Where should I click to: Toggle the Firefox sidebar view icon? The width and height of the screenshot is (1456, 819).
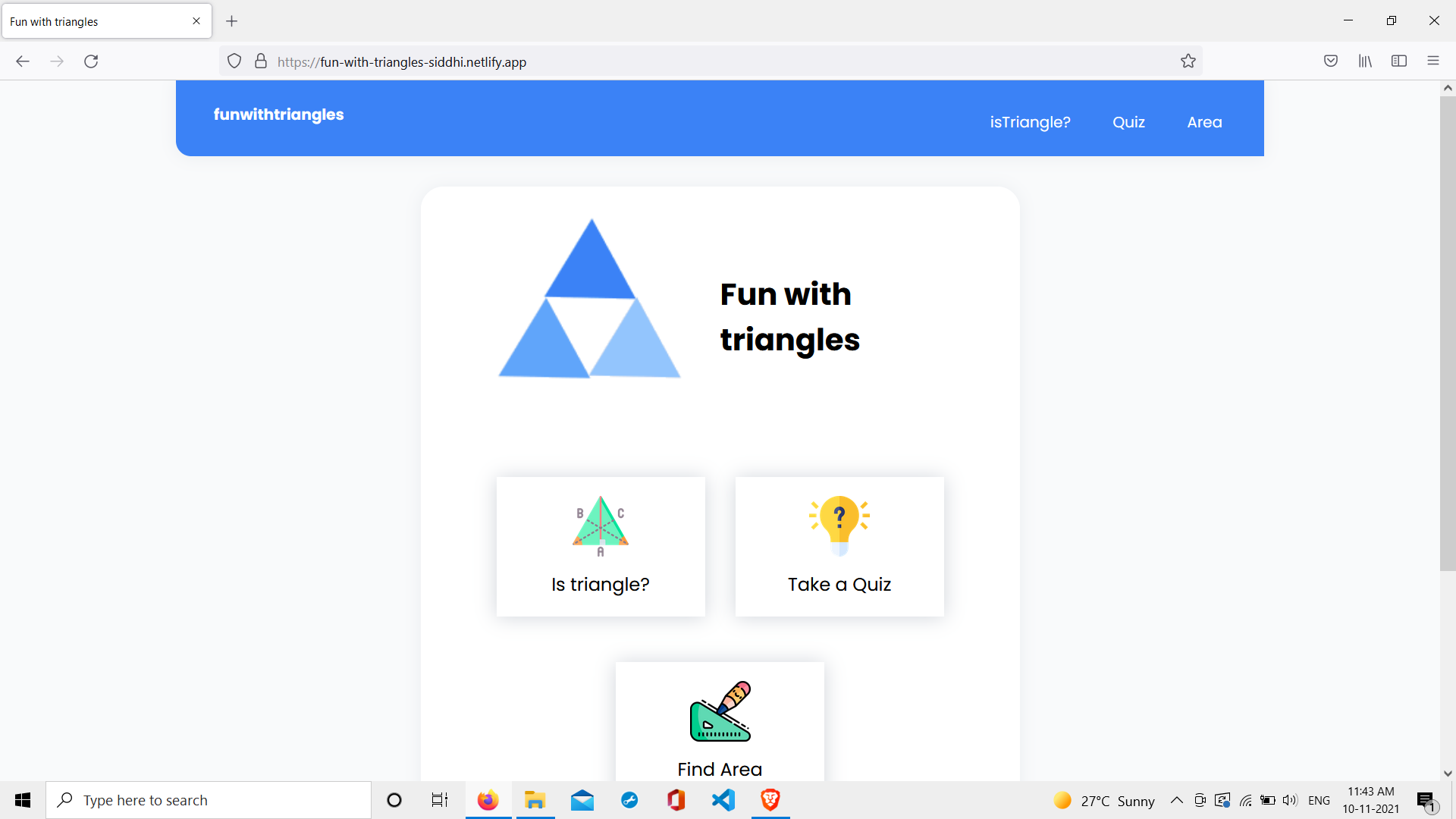[1399, 61]
